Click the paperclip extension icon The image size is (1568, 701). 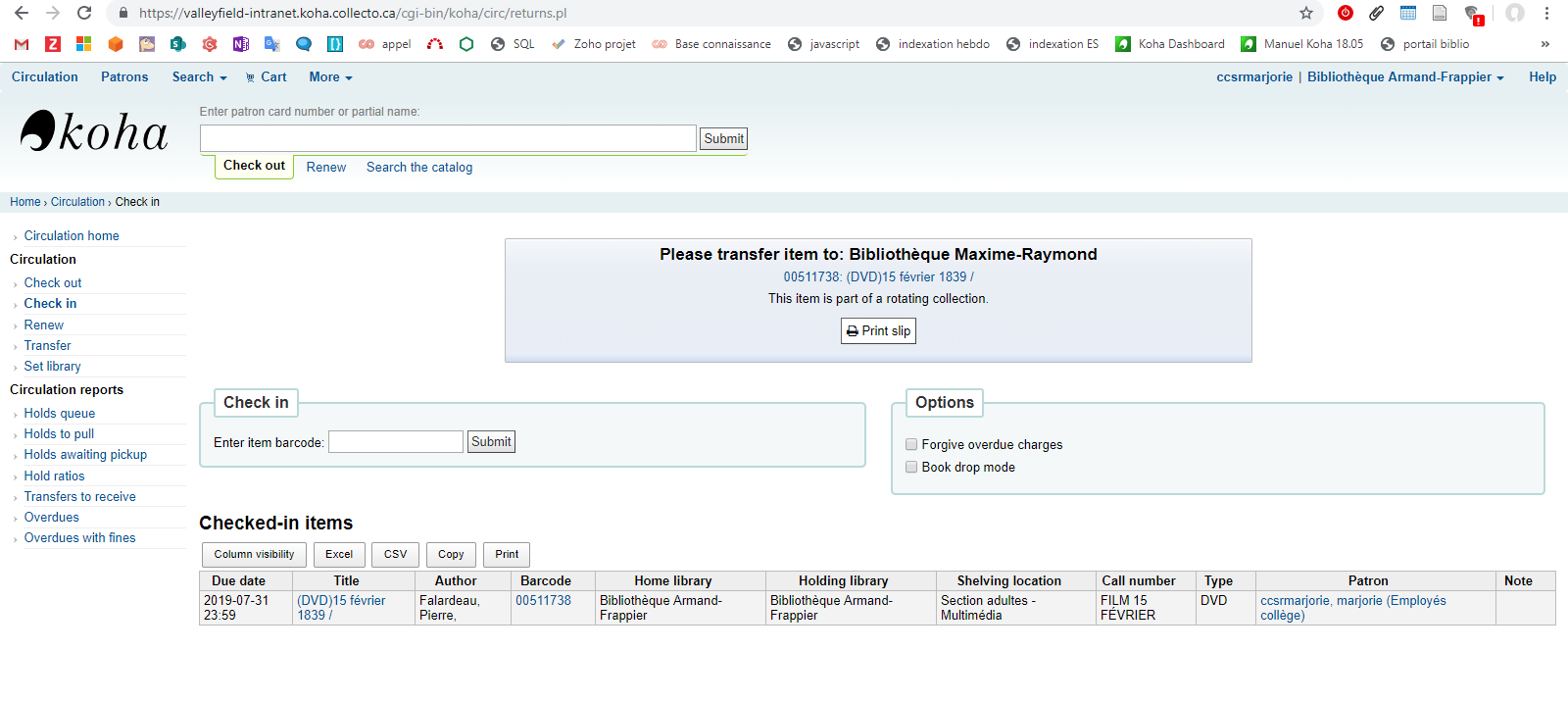coord(1377,13)
